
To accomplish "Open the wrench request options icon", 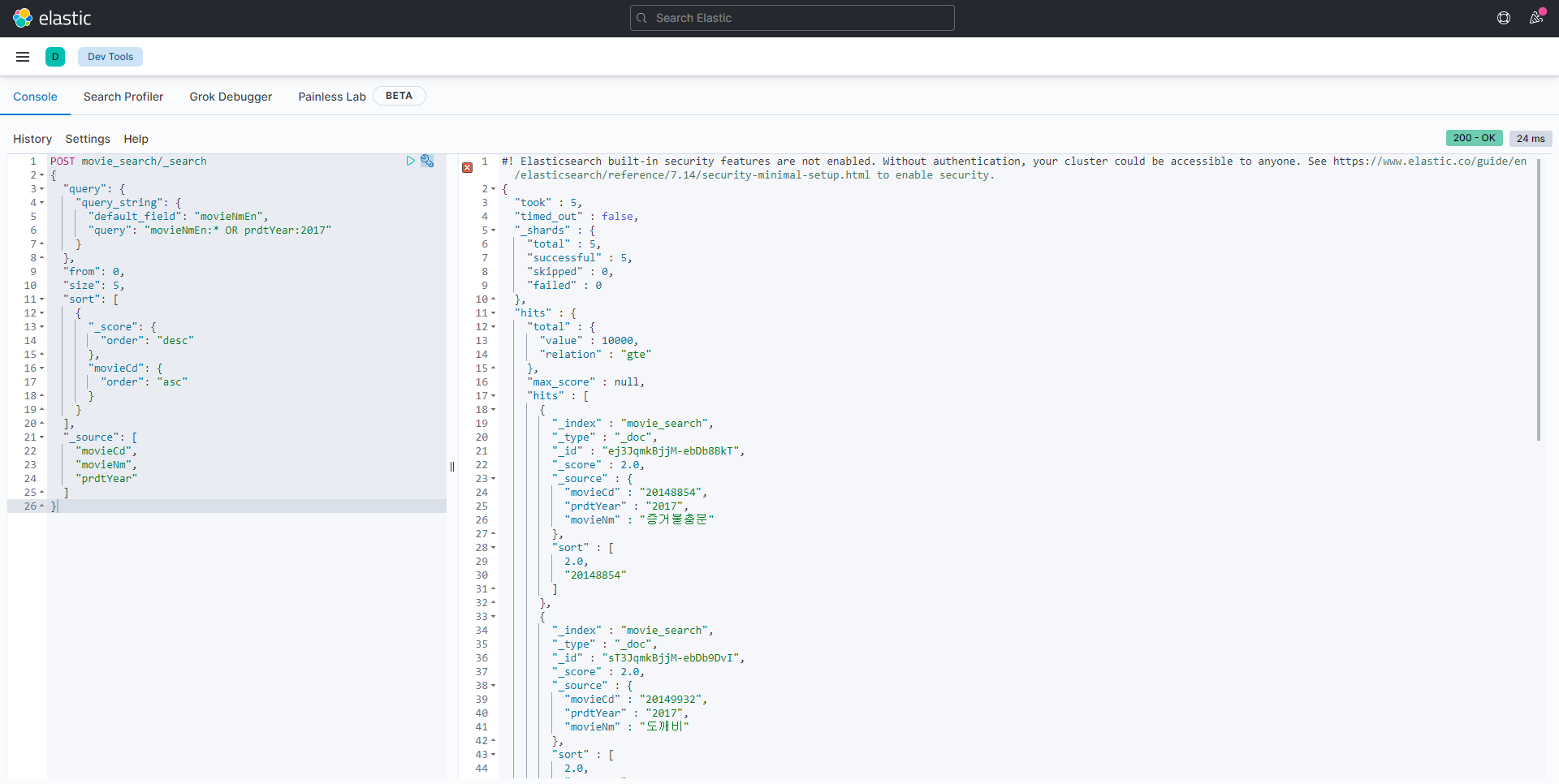I will click(427, 161).
